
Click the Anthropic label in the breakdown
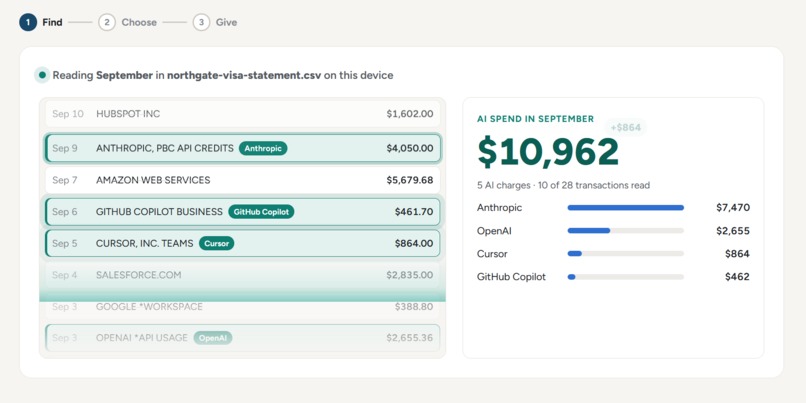point(499,208)
